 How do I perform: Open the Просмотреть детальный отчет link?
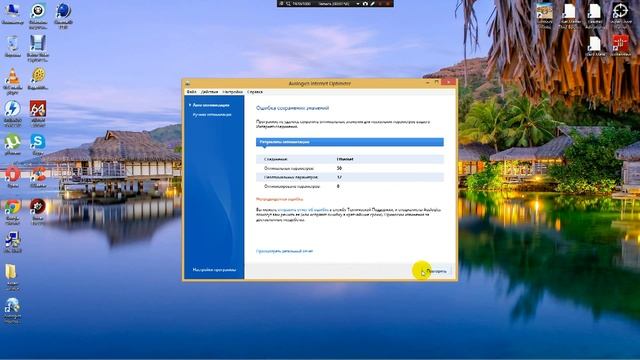[x=284, y=251]
